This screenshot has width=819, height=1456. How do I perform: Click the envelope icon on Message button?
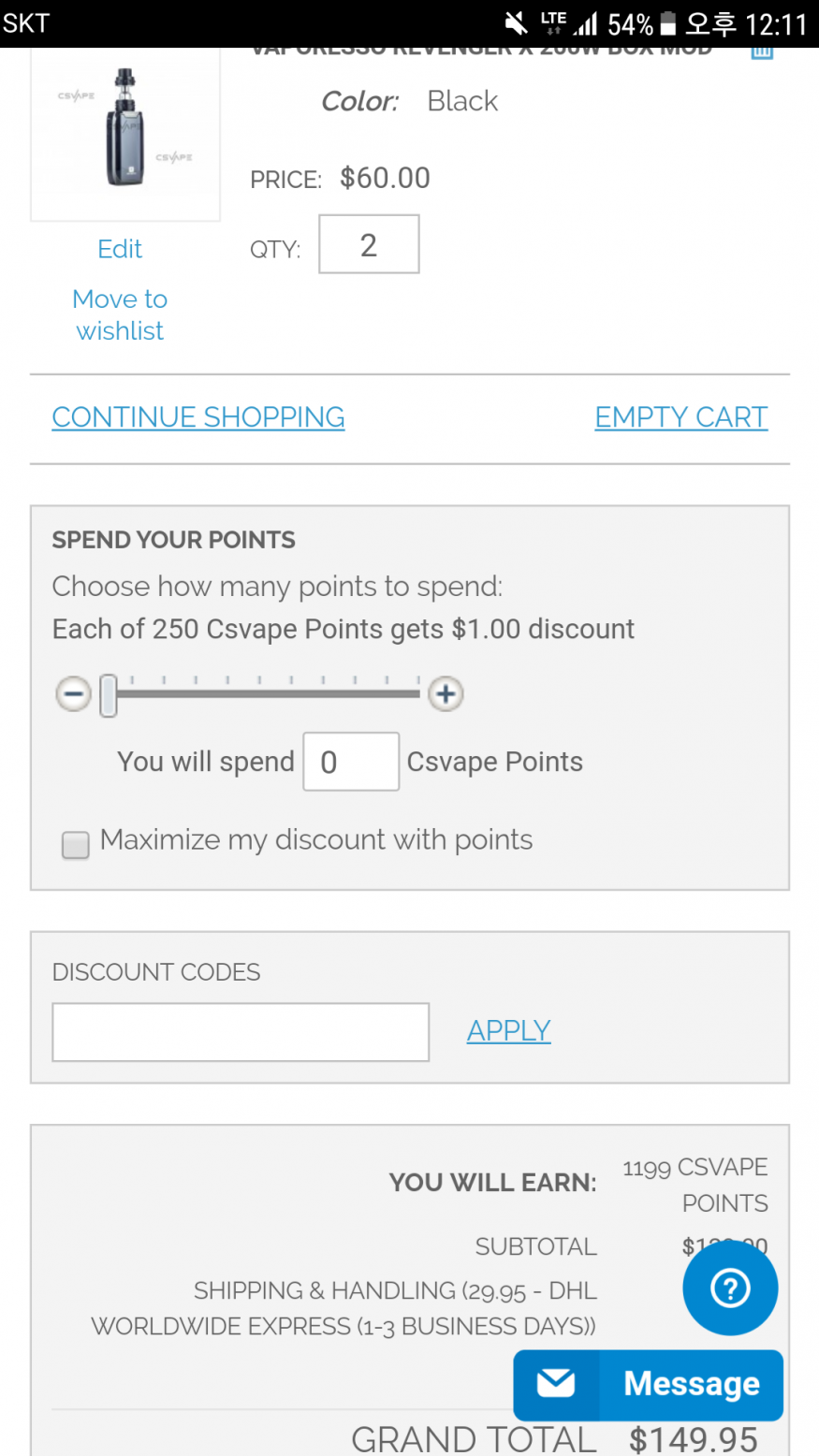[556, 1383]
